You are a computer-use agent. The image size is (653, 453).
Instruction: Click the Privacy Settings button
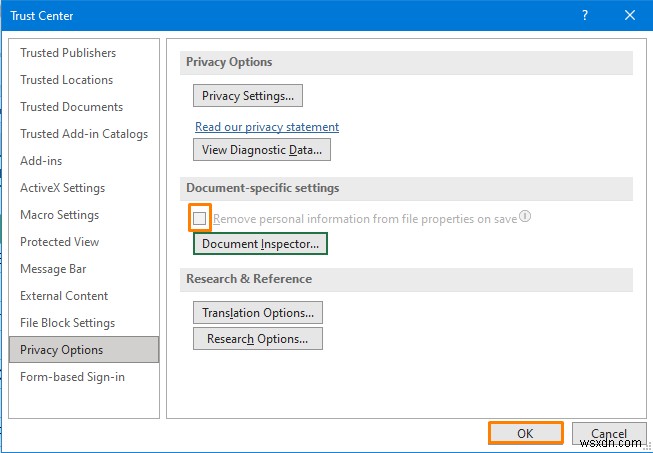pos(248,96)
